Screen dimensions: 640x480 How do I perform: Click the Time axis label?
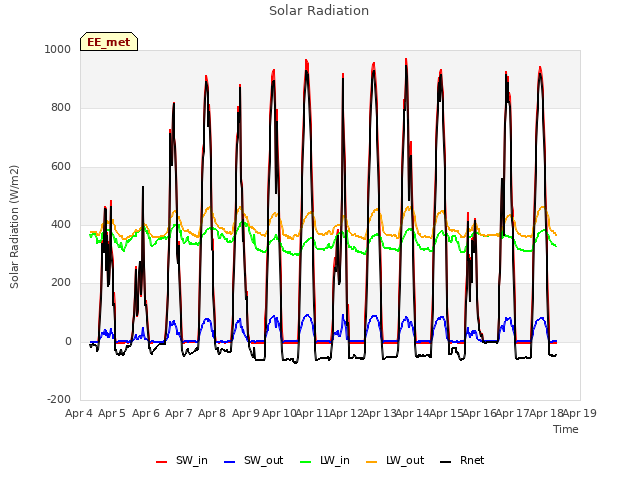tap(566, 429)
